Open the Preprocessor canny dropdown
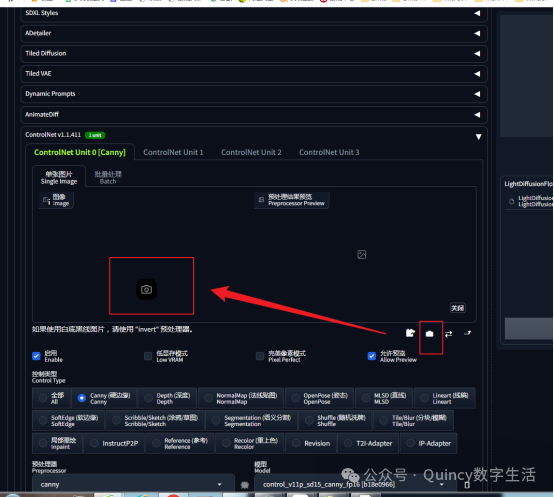Screen dimensions: 554x497 click(133, 484)
